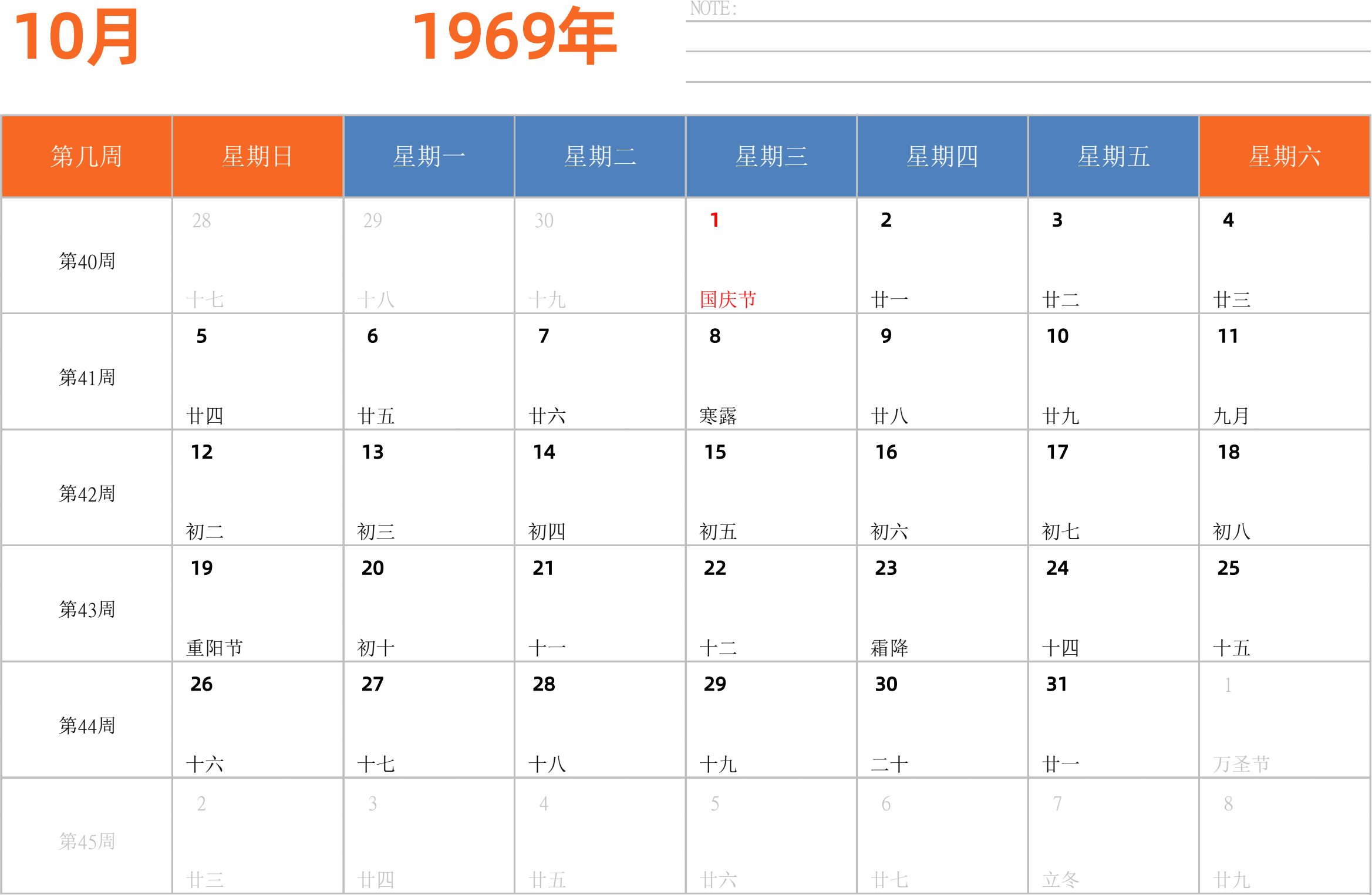The width and height of the screenshot is (1372, 895).
Task: Click the bold date 4 on Saturday
Action: pyautogui.click(x=1228, y=220)
